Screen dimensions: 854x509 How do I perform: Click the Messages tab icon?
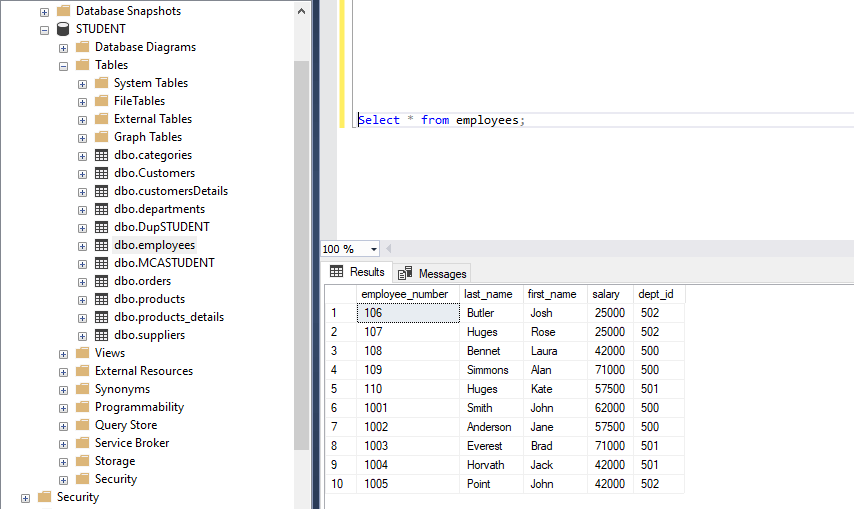(x=405, y=273)
